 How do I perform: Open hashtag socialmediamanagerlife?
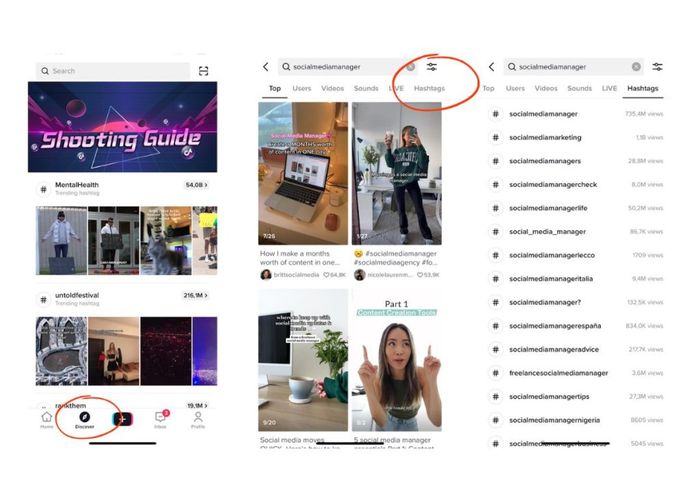(576, 208)
